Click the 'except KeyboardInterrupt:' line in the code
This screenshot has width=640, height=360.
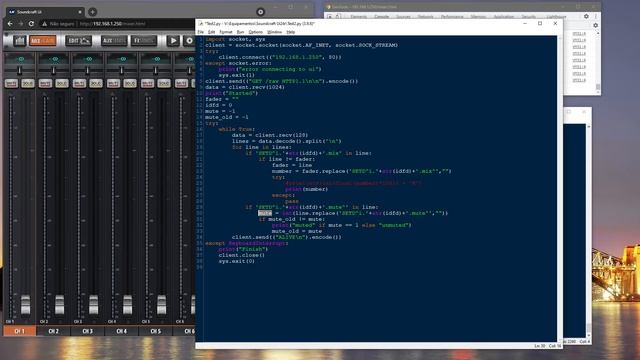click(x=246, y=243)
